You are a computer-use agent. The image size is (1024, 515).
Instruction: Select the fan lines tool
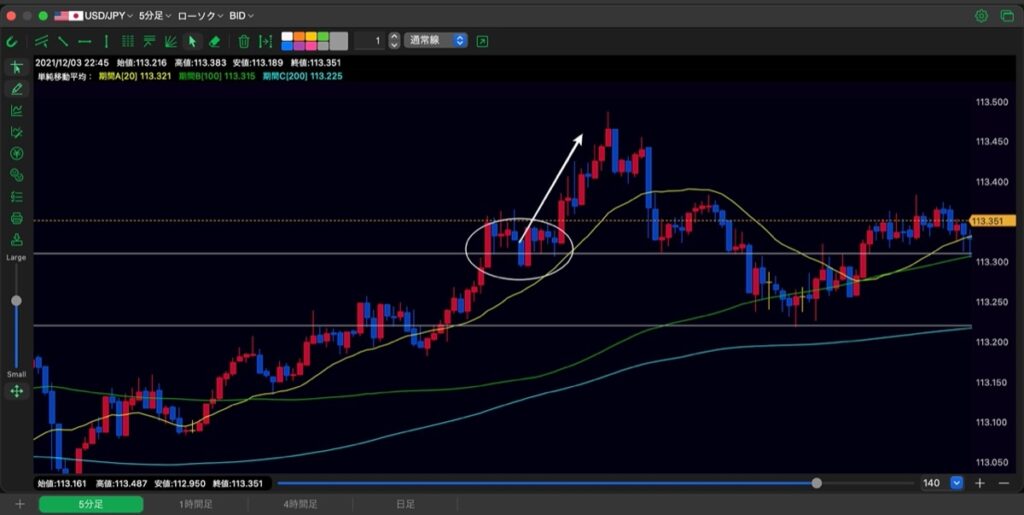click(170, 41)
